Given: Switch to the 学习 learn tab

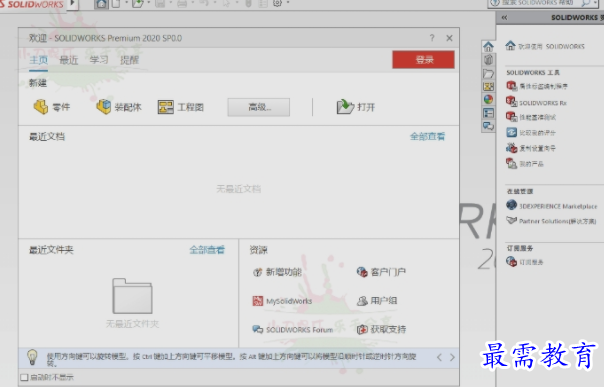Looking at the screenshot, I should (99, 60).
